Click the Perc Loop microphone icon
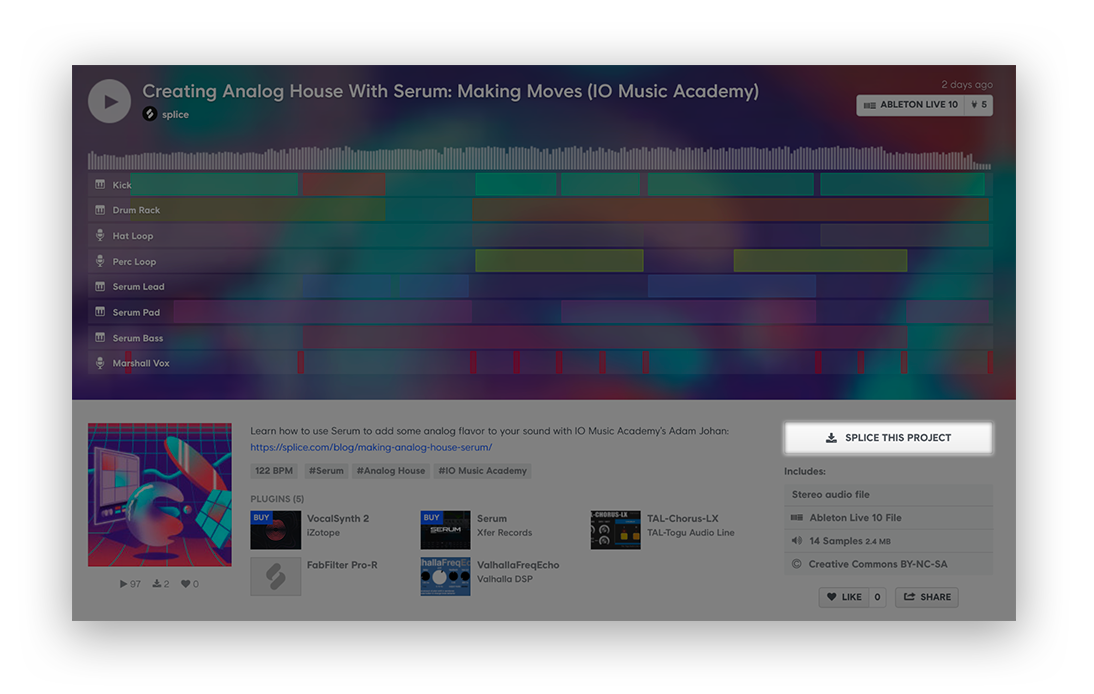Viewport: 1094px width, 694px height. click(x=100, y=261)
